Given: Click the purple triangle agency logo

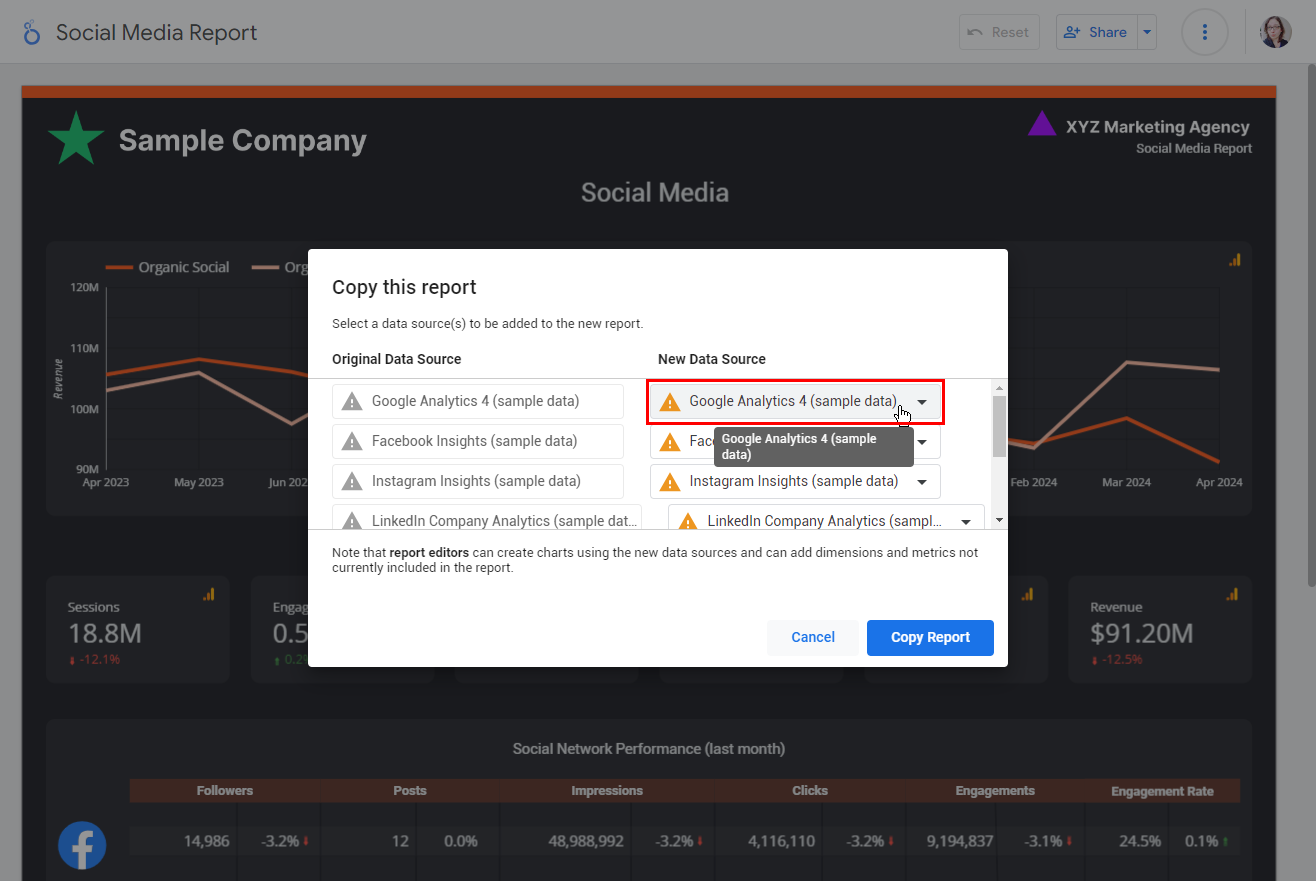Looking at the screenshot, I should (1042, 124).
